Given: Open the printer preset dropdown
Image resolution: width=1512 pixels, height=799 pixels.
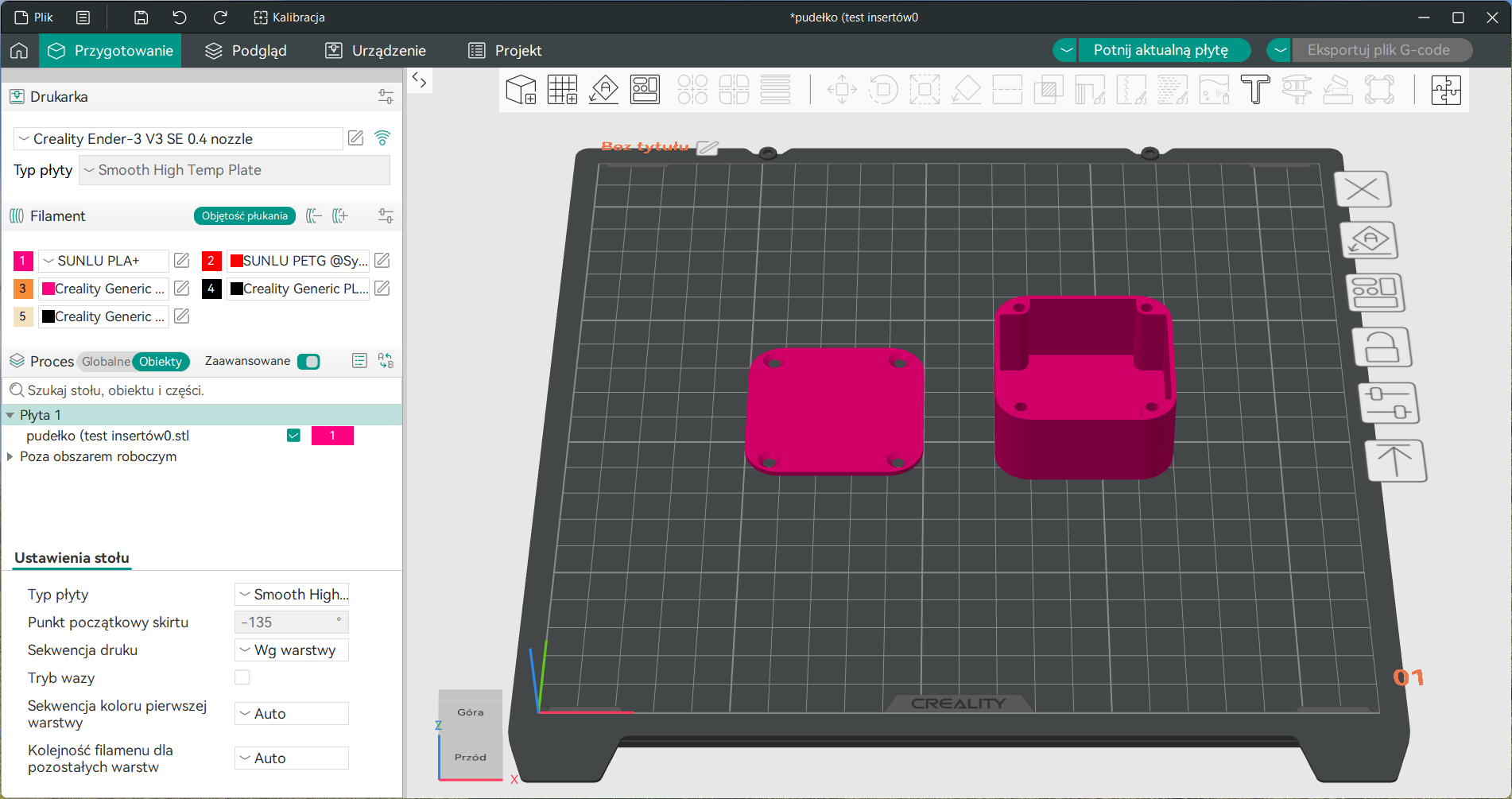Looking at the screenshot, I should (x=178, y=139).
